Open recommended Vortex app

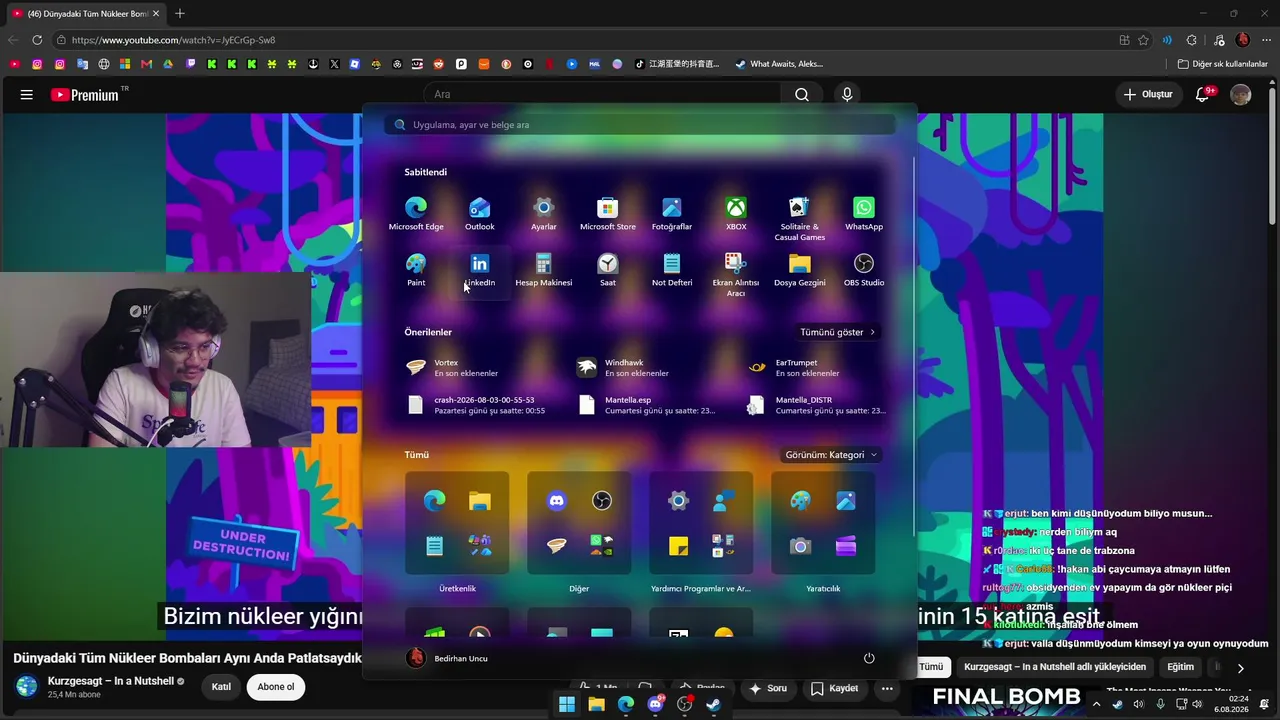(452, 368)
